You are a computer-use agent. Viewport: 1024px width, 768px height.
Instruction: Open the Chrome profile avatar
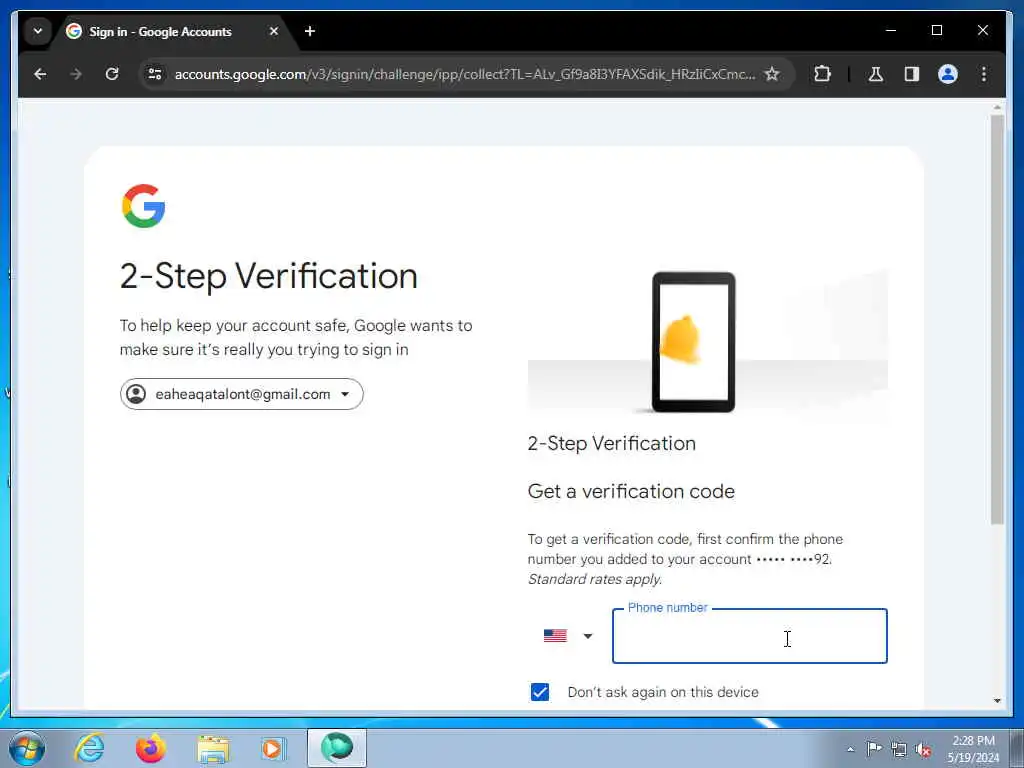click(948, 74)
